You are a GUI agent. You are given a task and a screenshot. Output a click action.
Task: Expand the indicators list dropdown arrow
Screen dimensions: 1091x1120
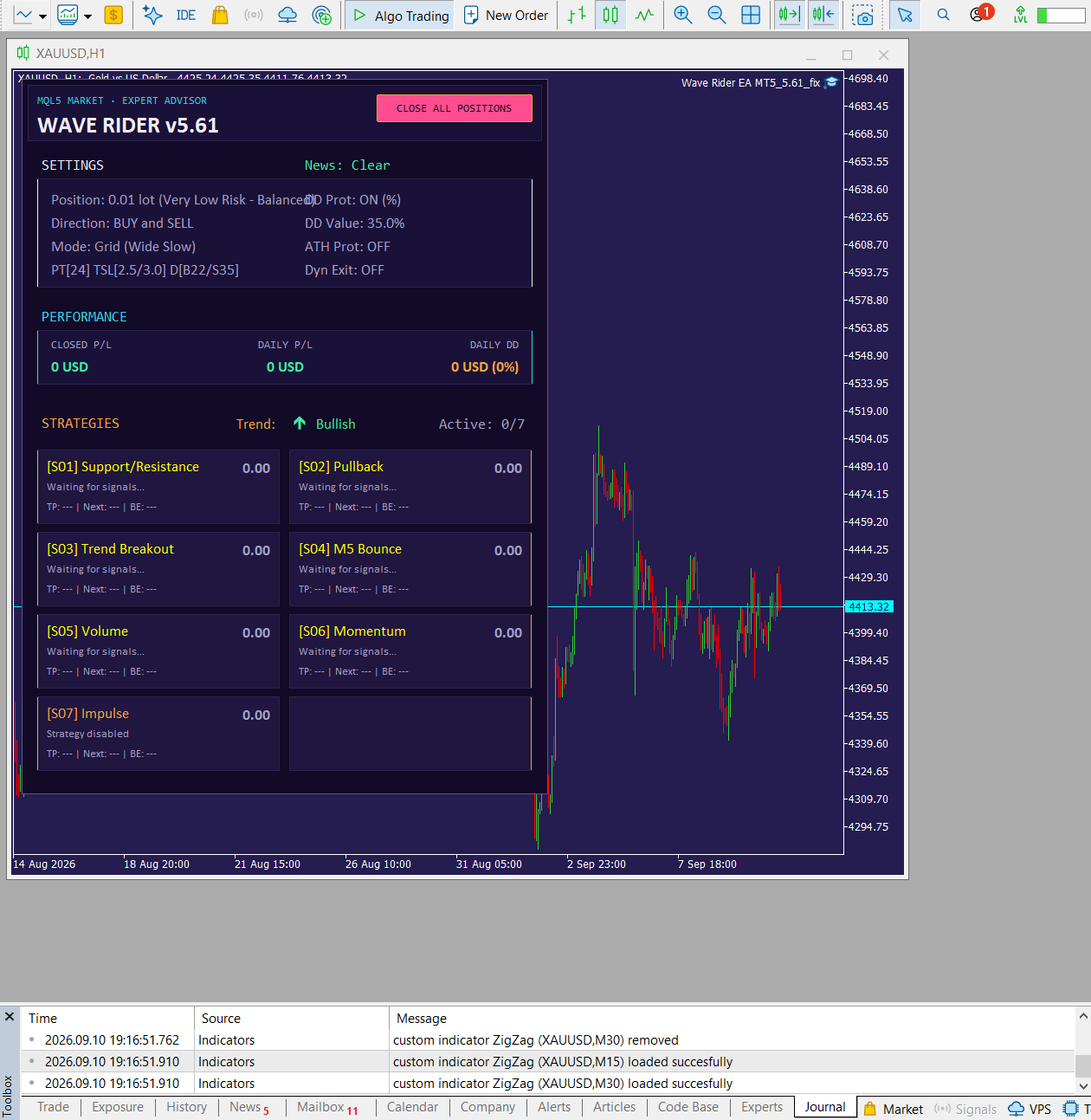point(87,16)
